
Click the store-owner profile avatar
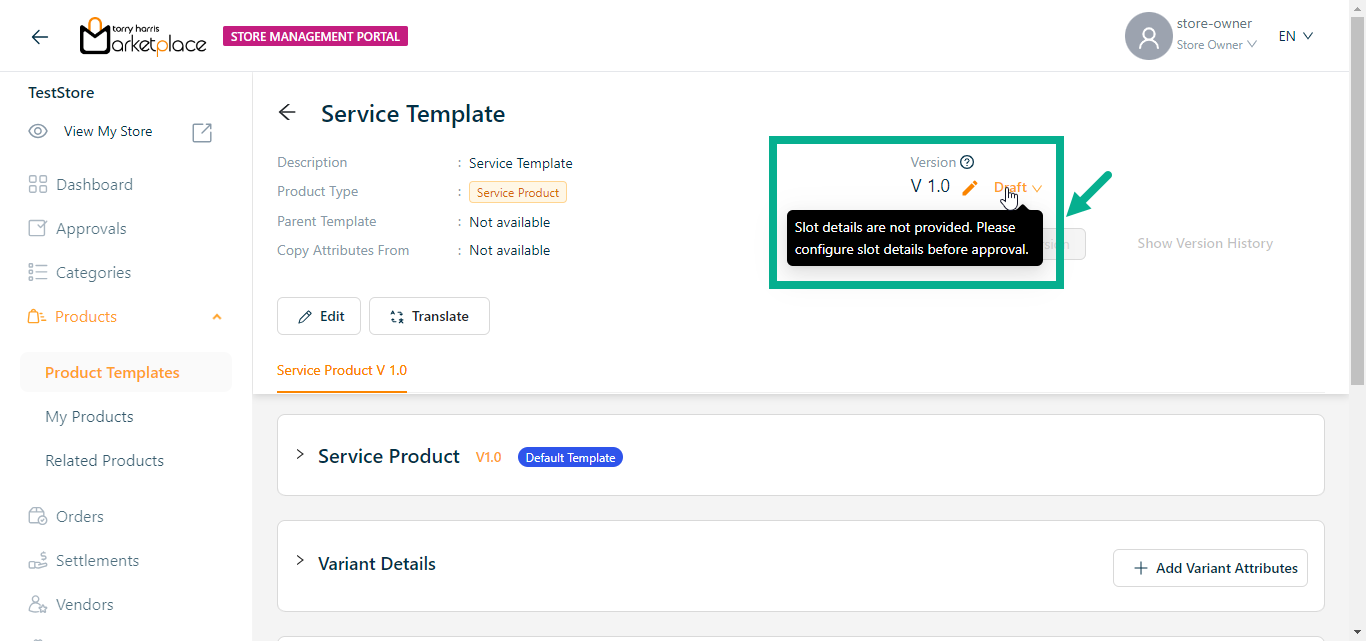[1148, 37]
